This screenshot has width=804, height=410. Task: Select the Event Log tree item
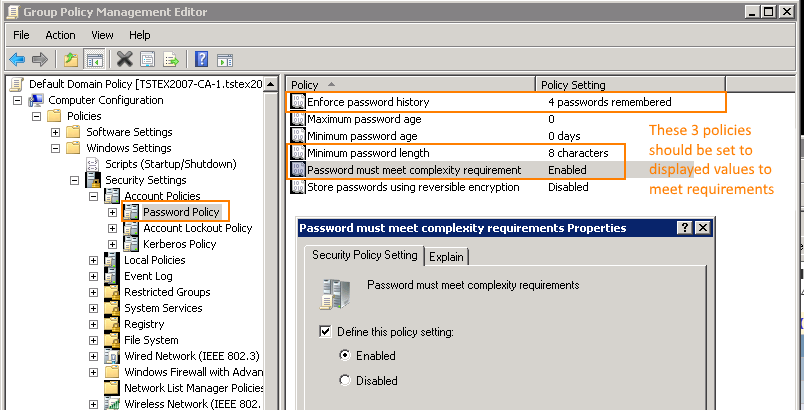pos(148,276)
